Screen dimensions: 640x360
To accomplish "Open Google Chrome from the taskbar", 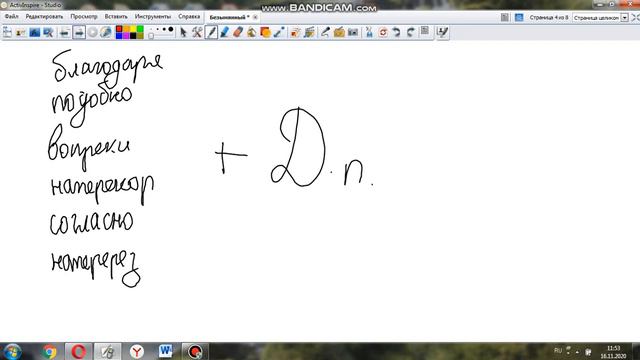I will pos(49,351).
